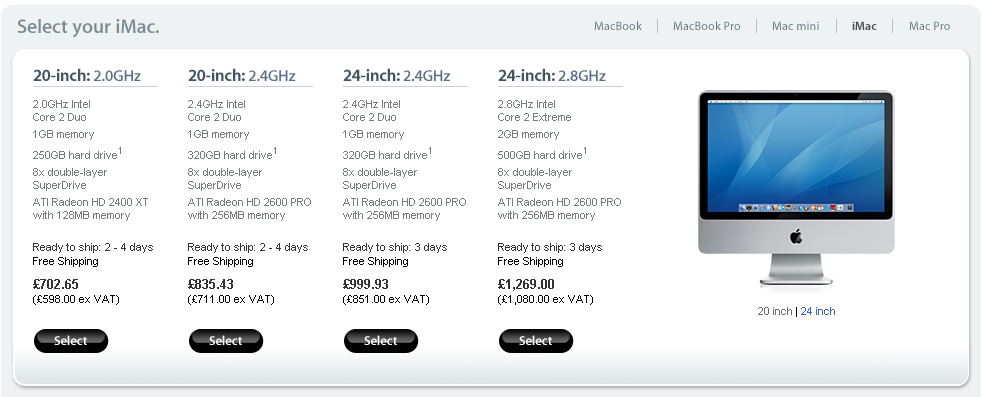Click the 250GB hard drive spec
The height and width of the screenshot is (397, 985).
coord(77,154)
